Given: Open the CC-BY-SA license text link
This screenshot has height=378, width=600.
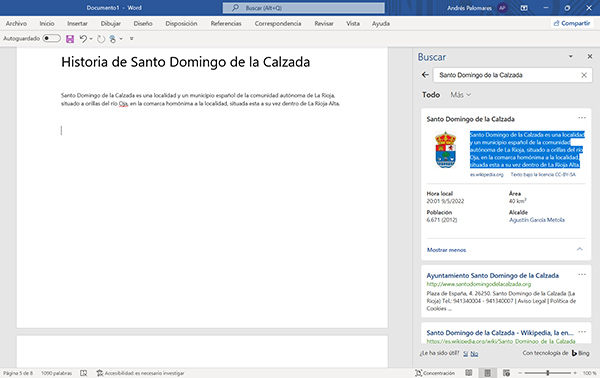Looking at the screenshot, I should coord(543,174).
